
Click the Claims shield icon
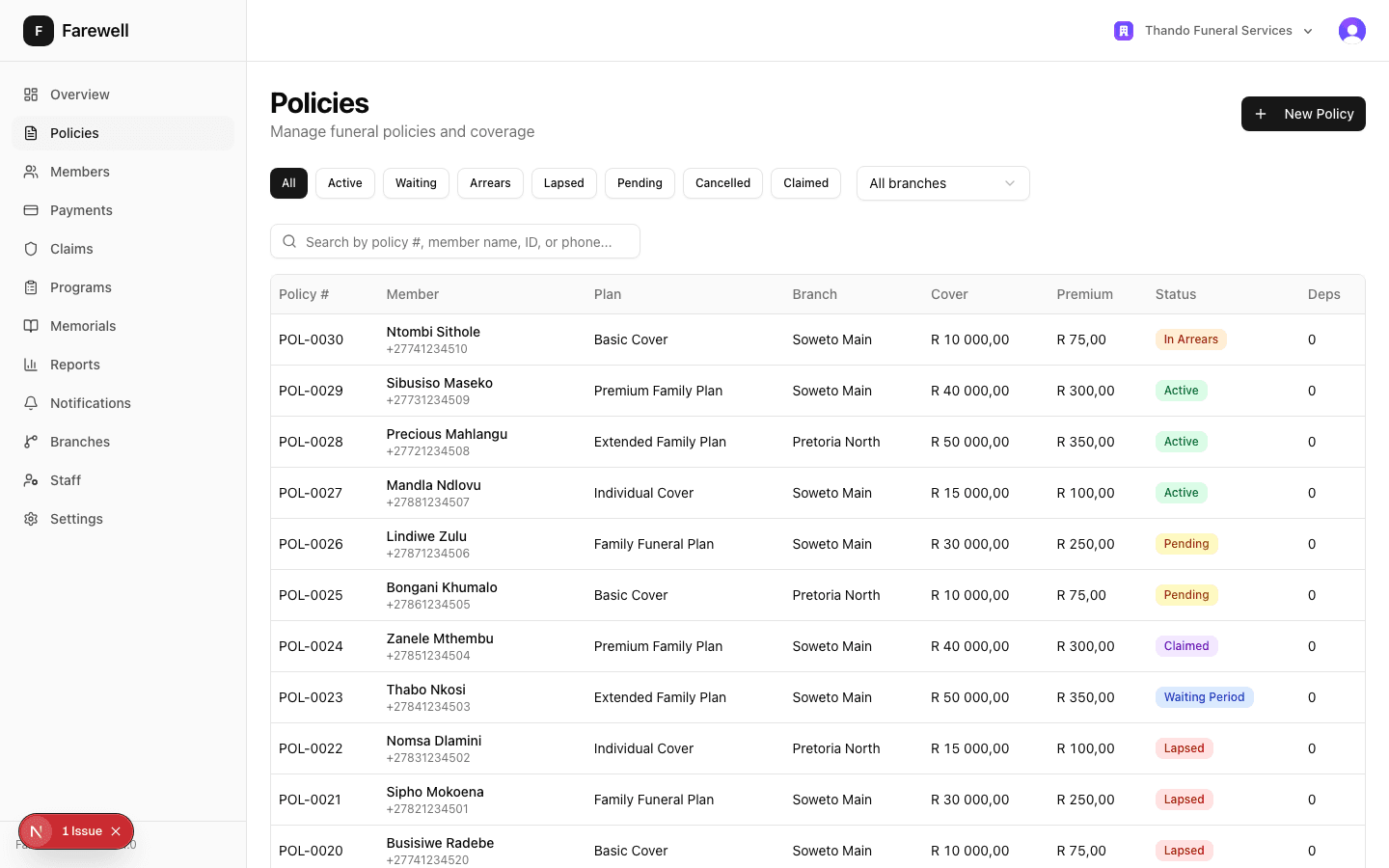32,249
